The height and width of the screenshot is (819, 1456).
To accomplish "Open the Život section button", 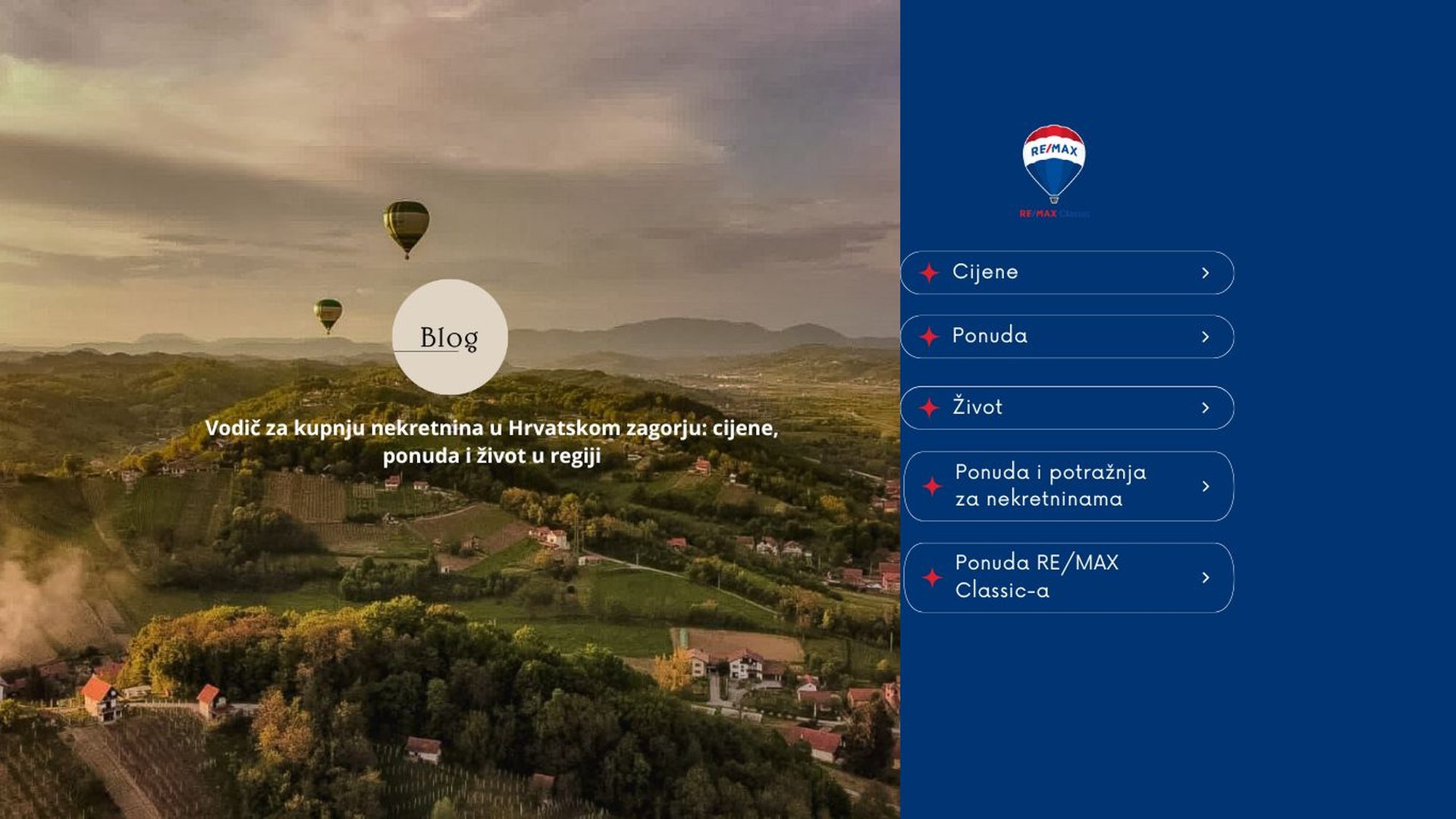I will [x=1067, y=407].
